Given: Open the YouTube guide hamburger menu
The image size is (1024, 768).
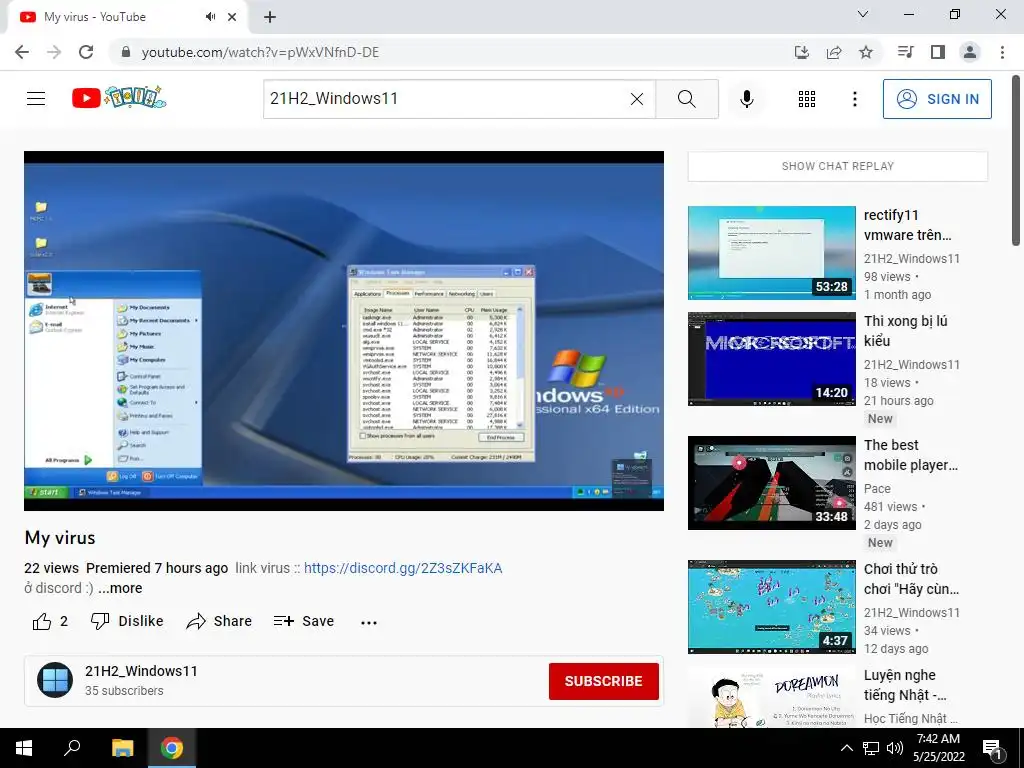Looking at the screenshot, I should 36,99.
